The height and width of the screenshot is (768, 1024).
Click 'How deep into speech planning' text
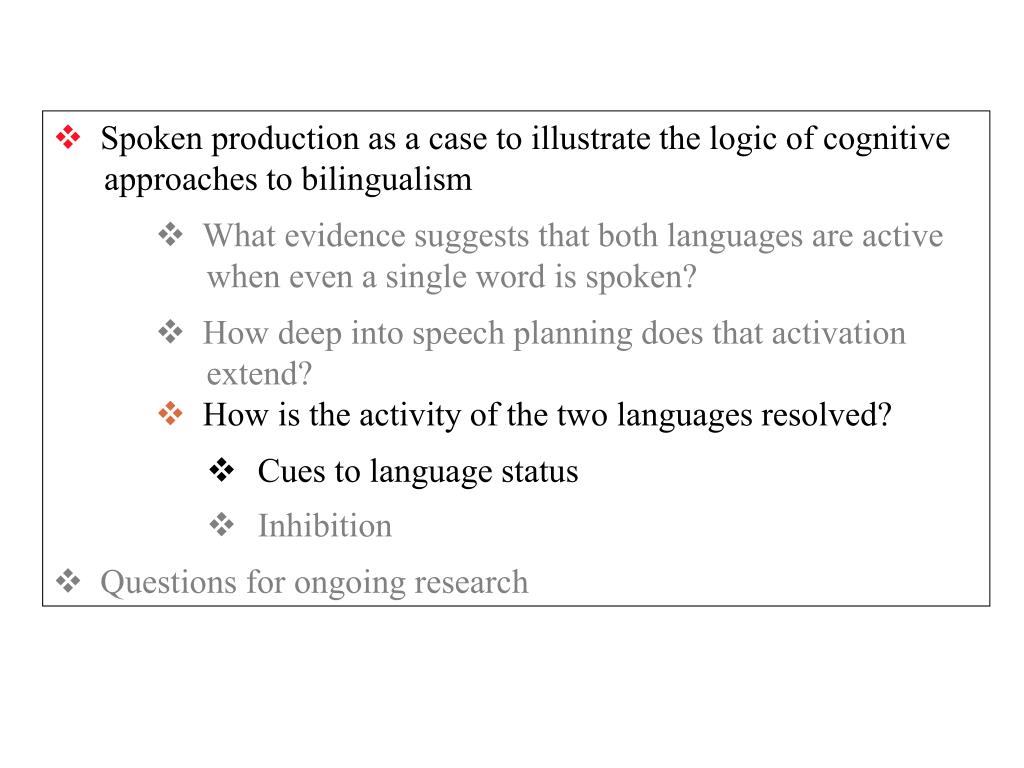pyautogui.click(x=419, y=334)
